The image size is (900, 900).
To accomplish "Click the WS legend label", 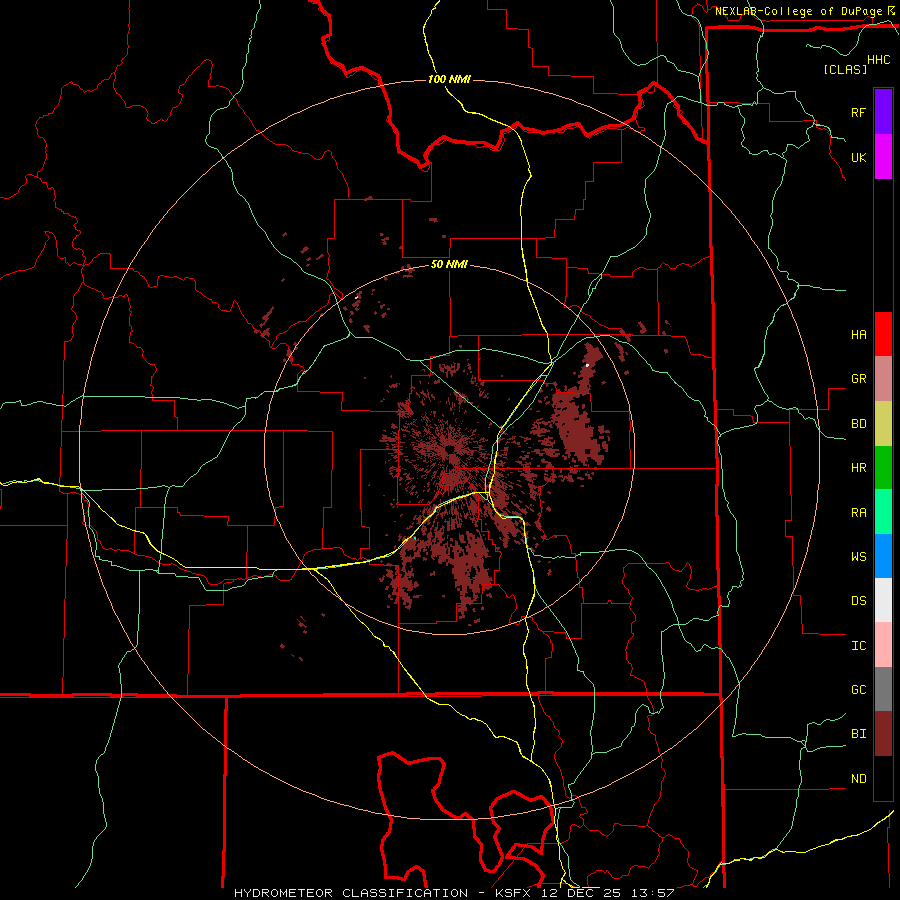I will [858, 557].
